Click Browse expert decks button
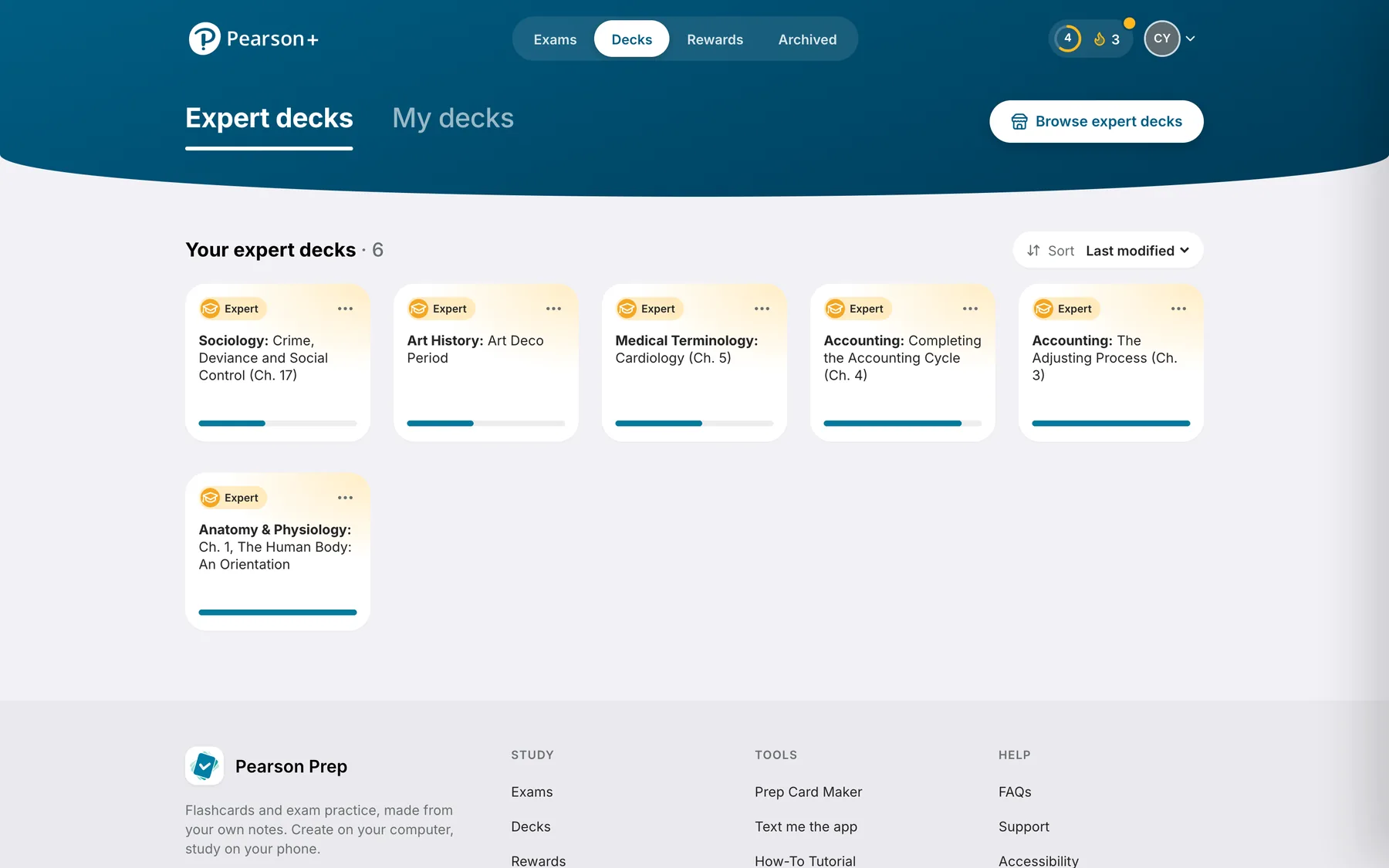 pos(1097,121)
